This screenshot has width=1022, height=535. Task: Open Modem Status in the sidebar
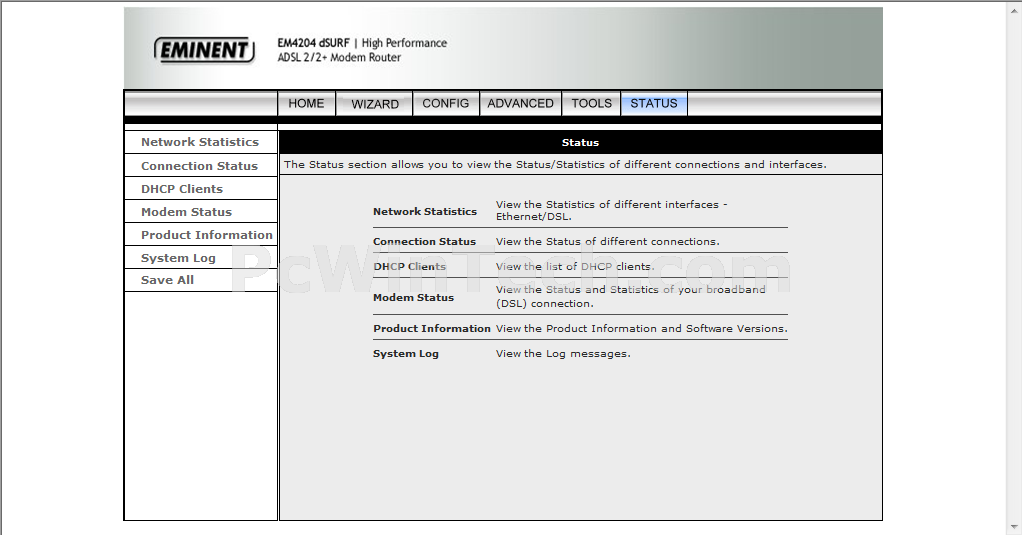[x=186, y=212]
